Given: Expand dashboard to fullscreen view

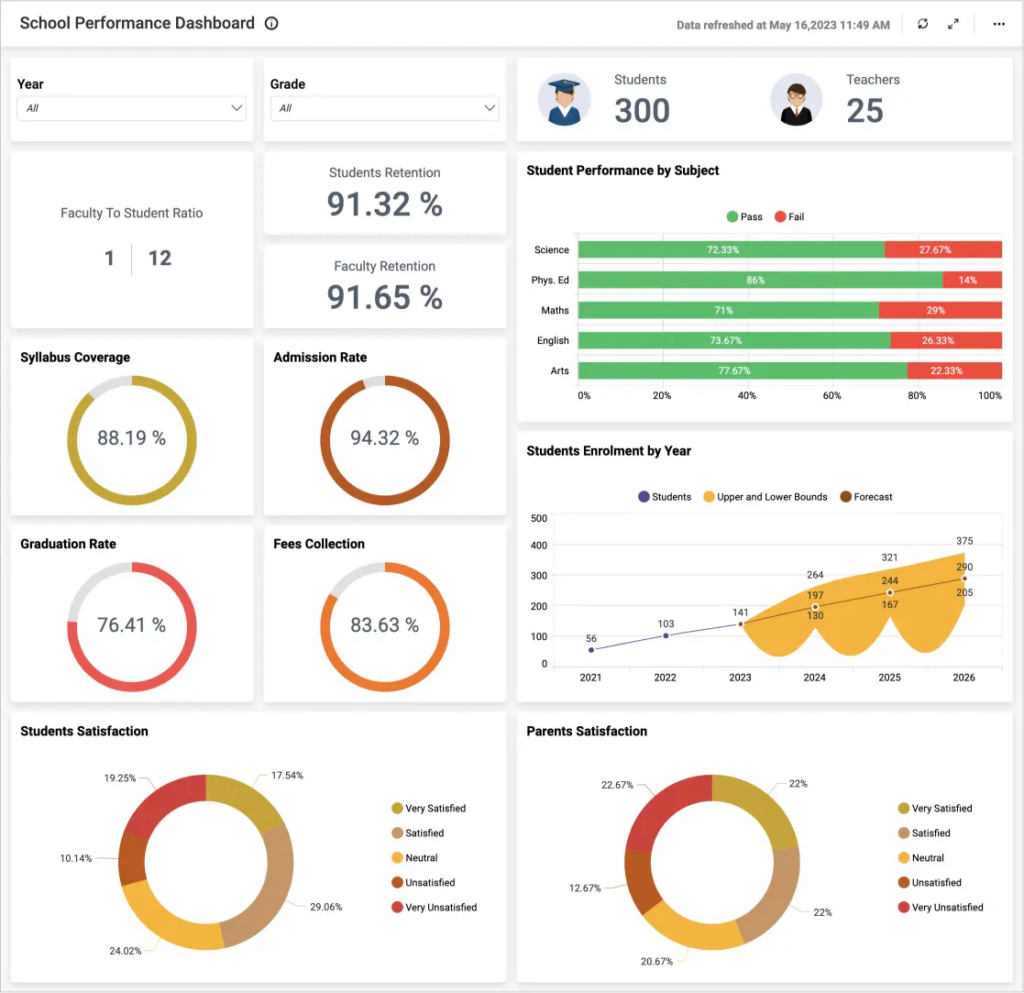Looking at the screenshot, I should pos(953,24).
